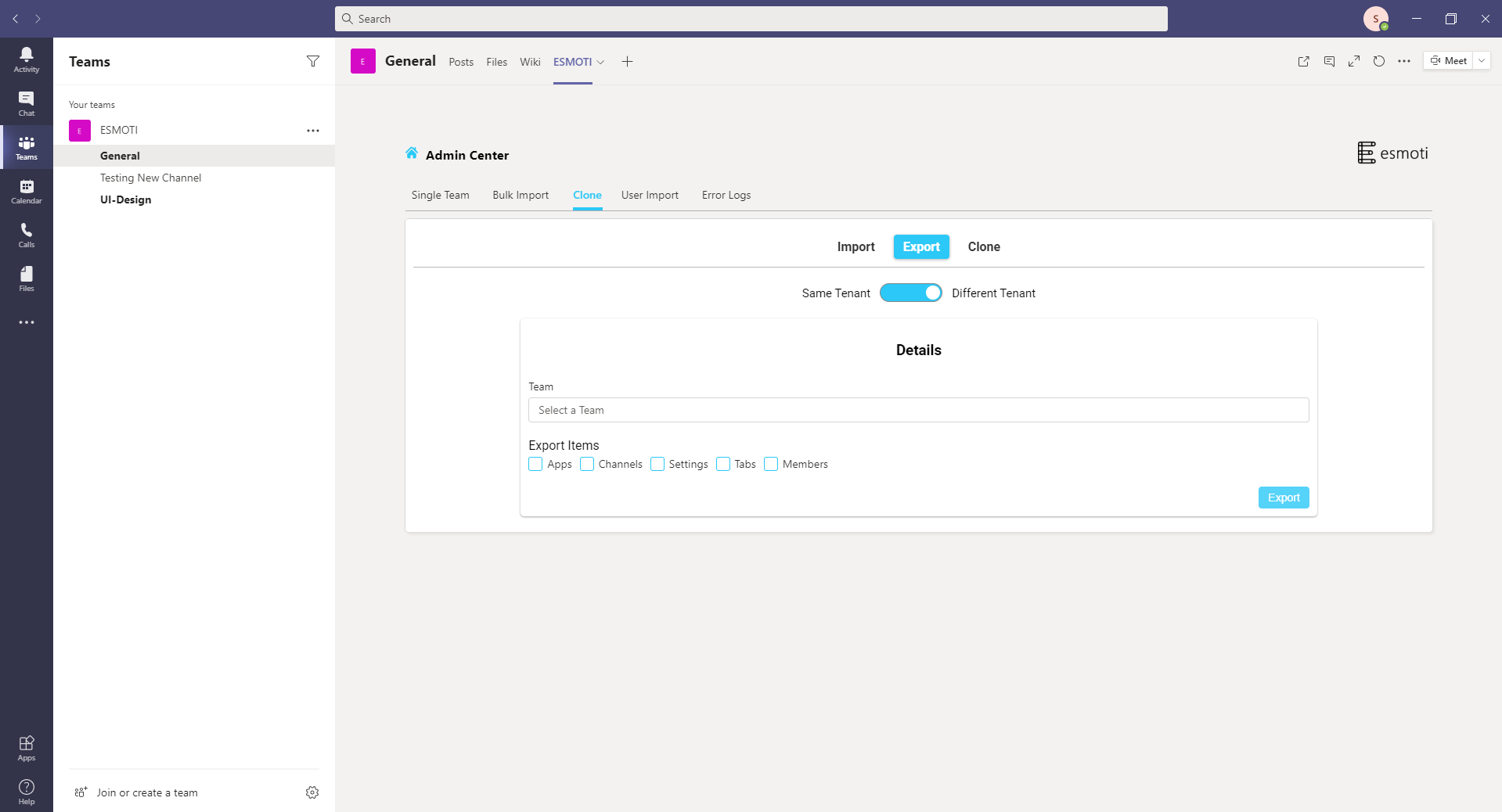The image size is (1502, 812).
Task: Add a new tab to channel
Action: (x=627, y=62)
